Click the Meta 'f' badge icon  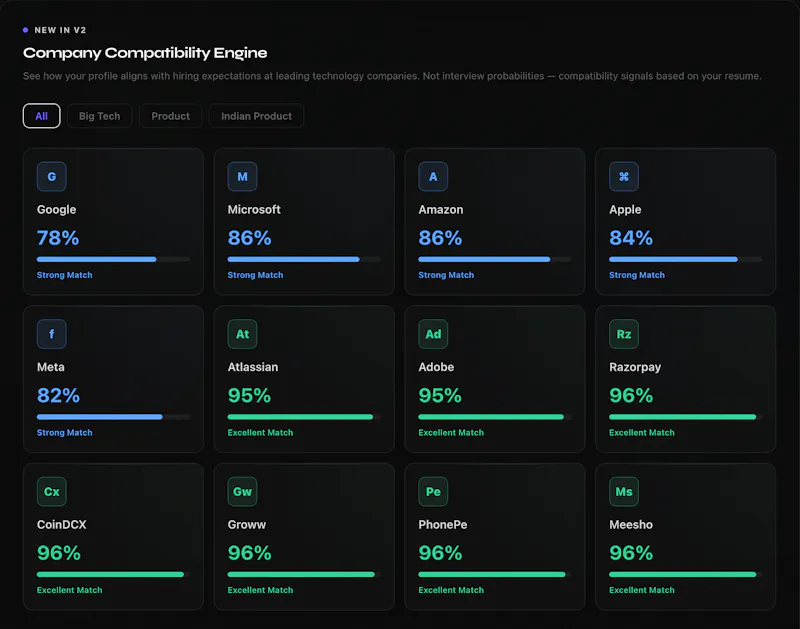pyautogui.click(x=52, y=334)
